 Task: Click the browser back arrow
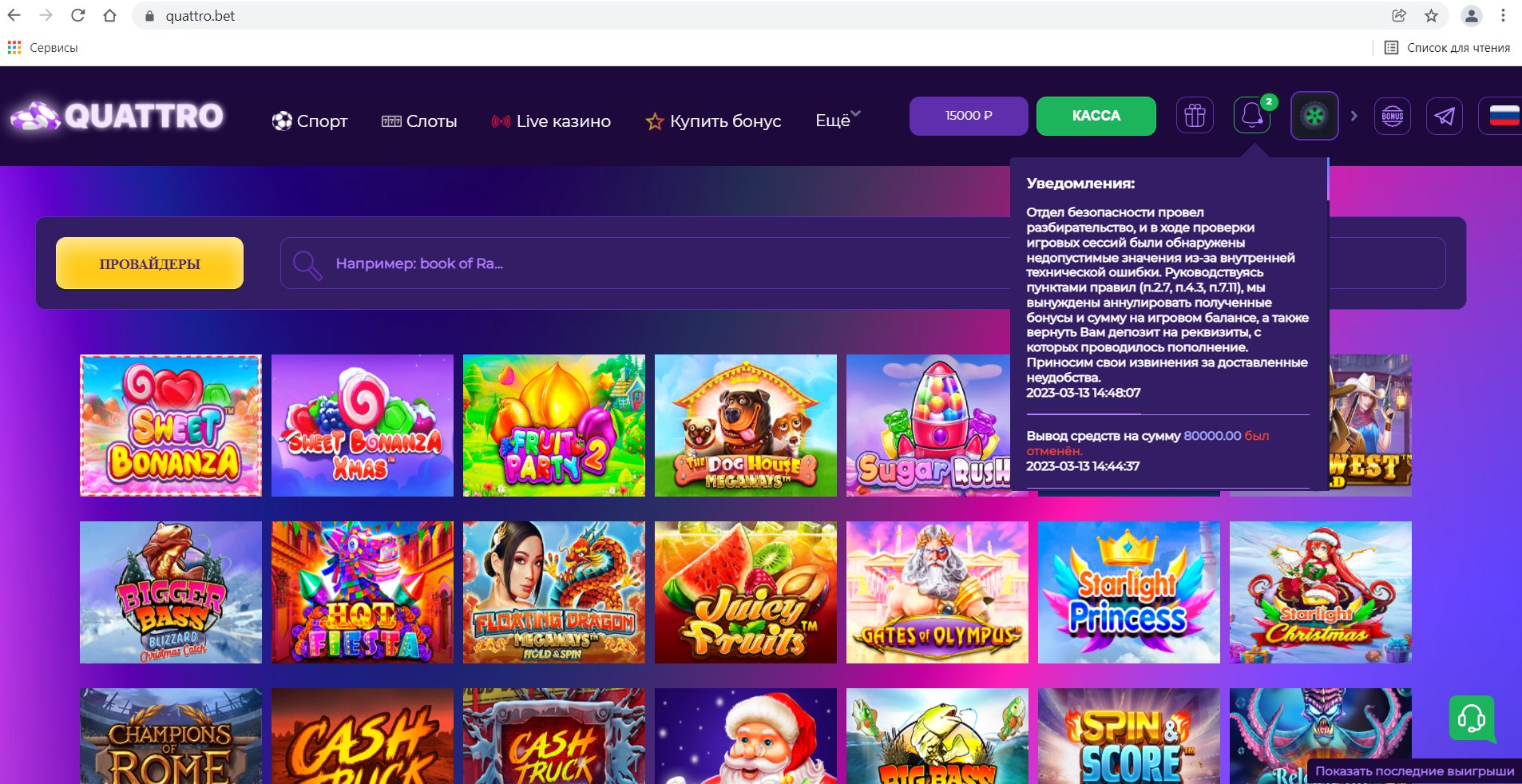point(14,15)
